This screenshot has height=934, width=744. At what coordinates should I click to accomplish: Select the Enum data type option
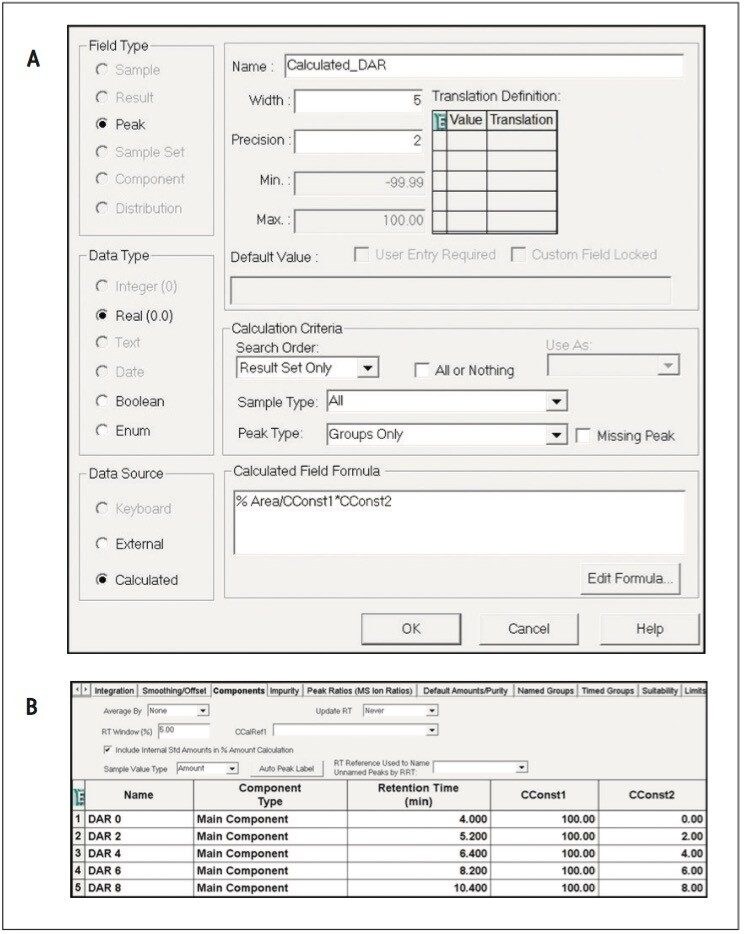102,430
